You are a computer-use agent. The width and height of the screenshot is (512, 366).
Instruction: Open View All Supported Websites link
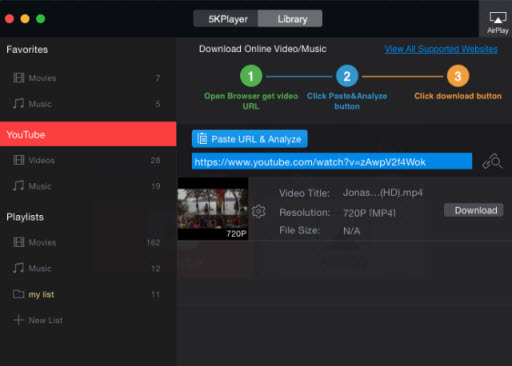point(441,49)
